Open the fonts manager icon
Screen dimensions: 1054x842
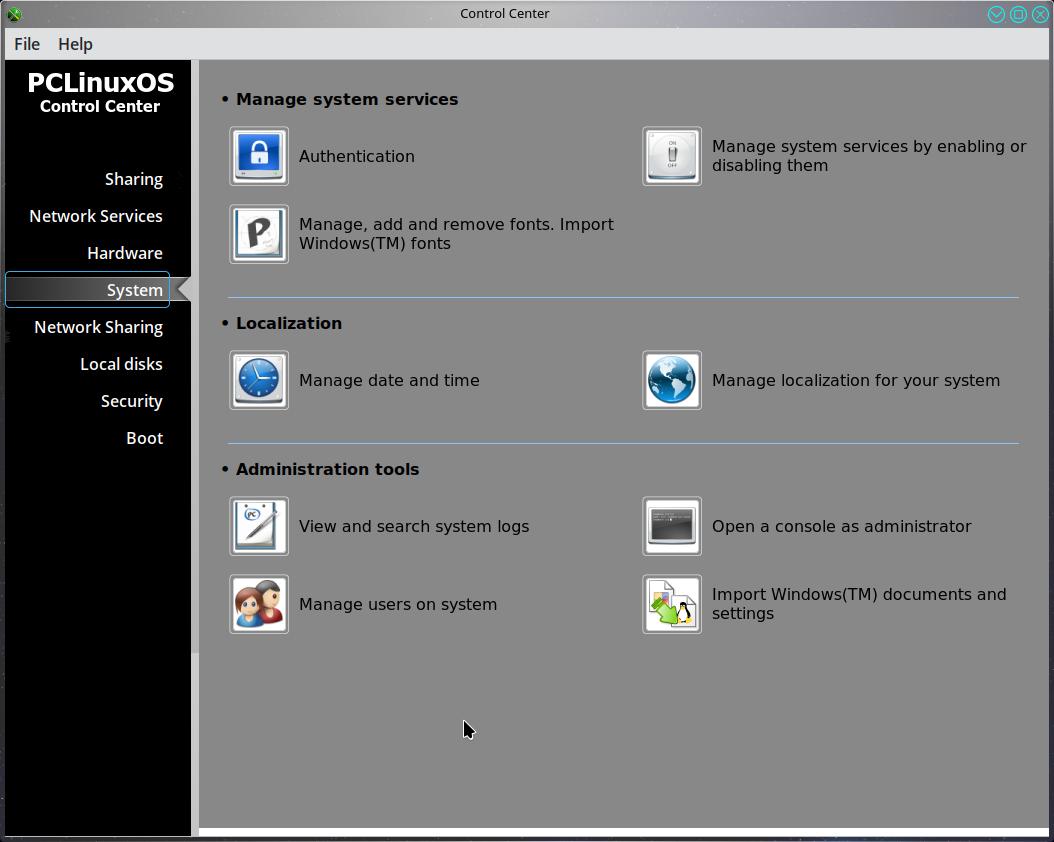[259, 234]
